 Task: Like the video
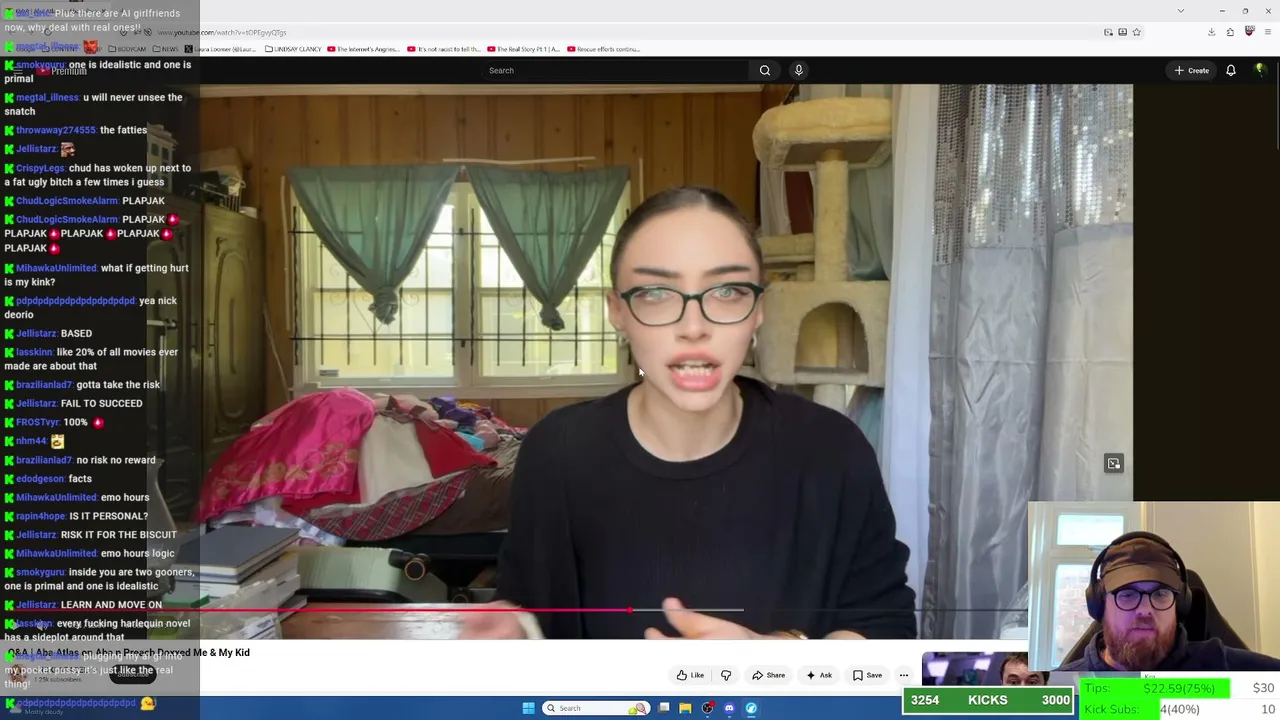tap(691, 675)
